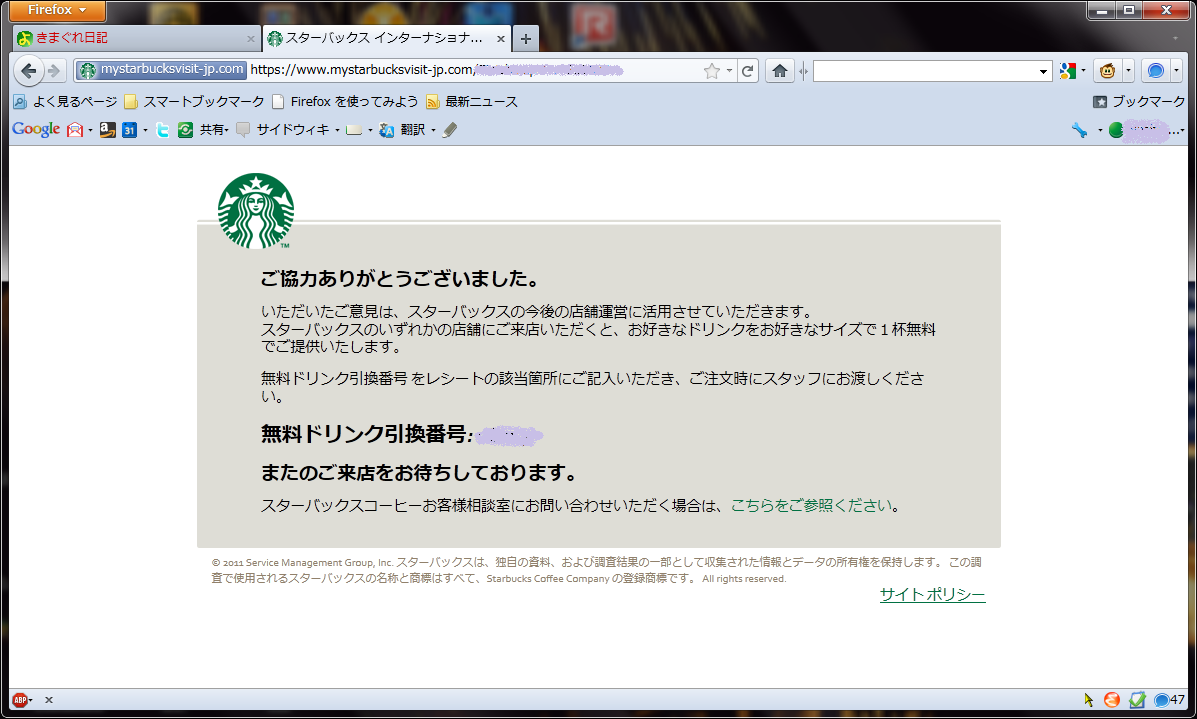Open the よく見るページ bookmark folder
Viewport: 1197px width, 719px height.
pos(65,102)
